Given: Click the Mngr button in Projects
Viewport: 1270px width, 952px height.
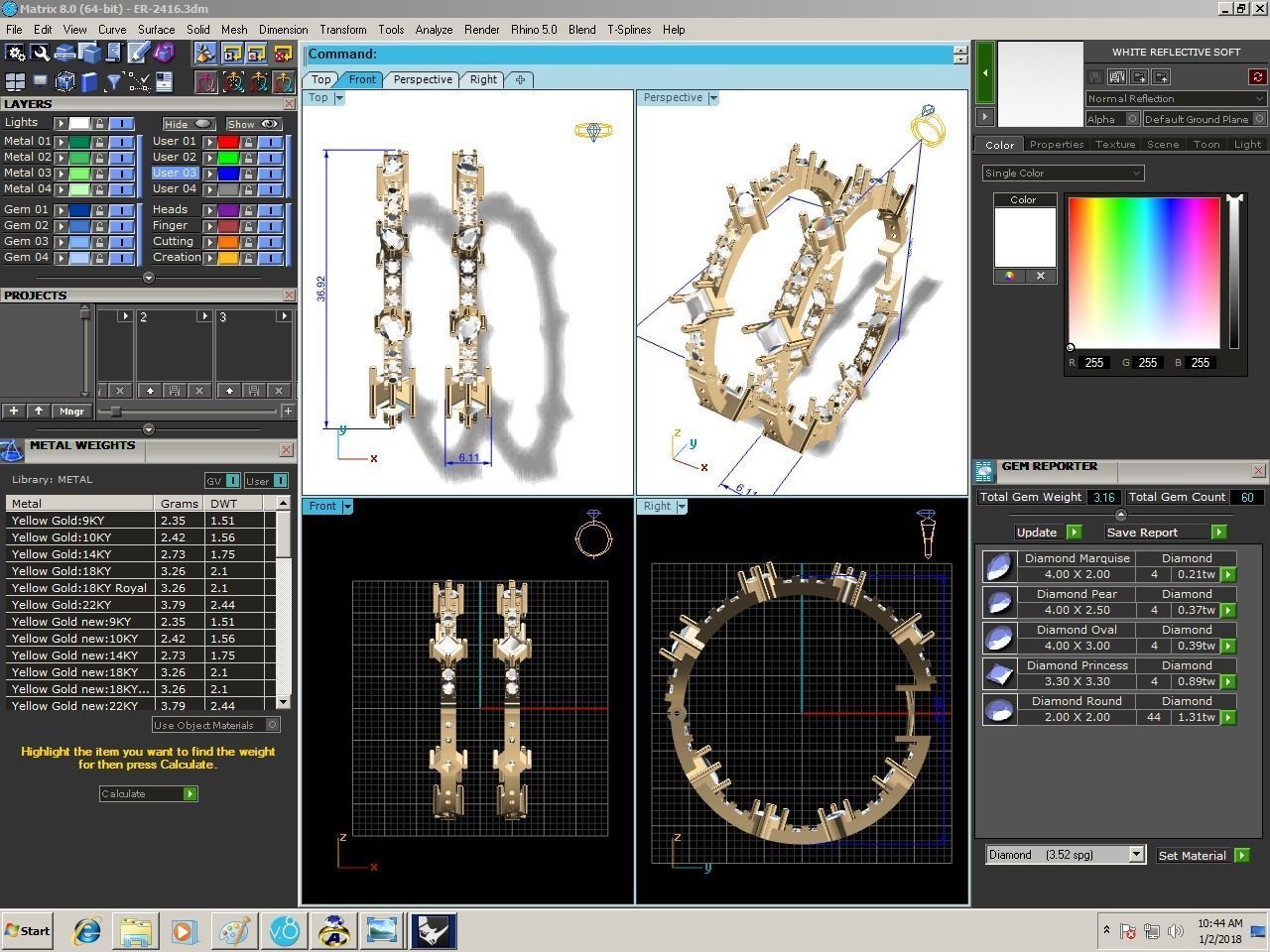Looking at the screenshot, I should pyautogui.click(x=71, y=411).
